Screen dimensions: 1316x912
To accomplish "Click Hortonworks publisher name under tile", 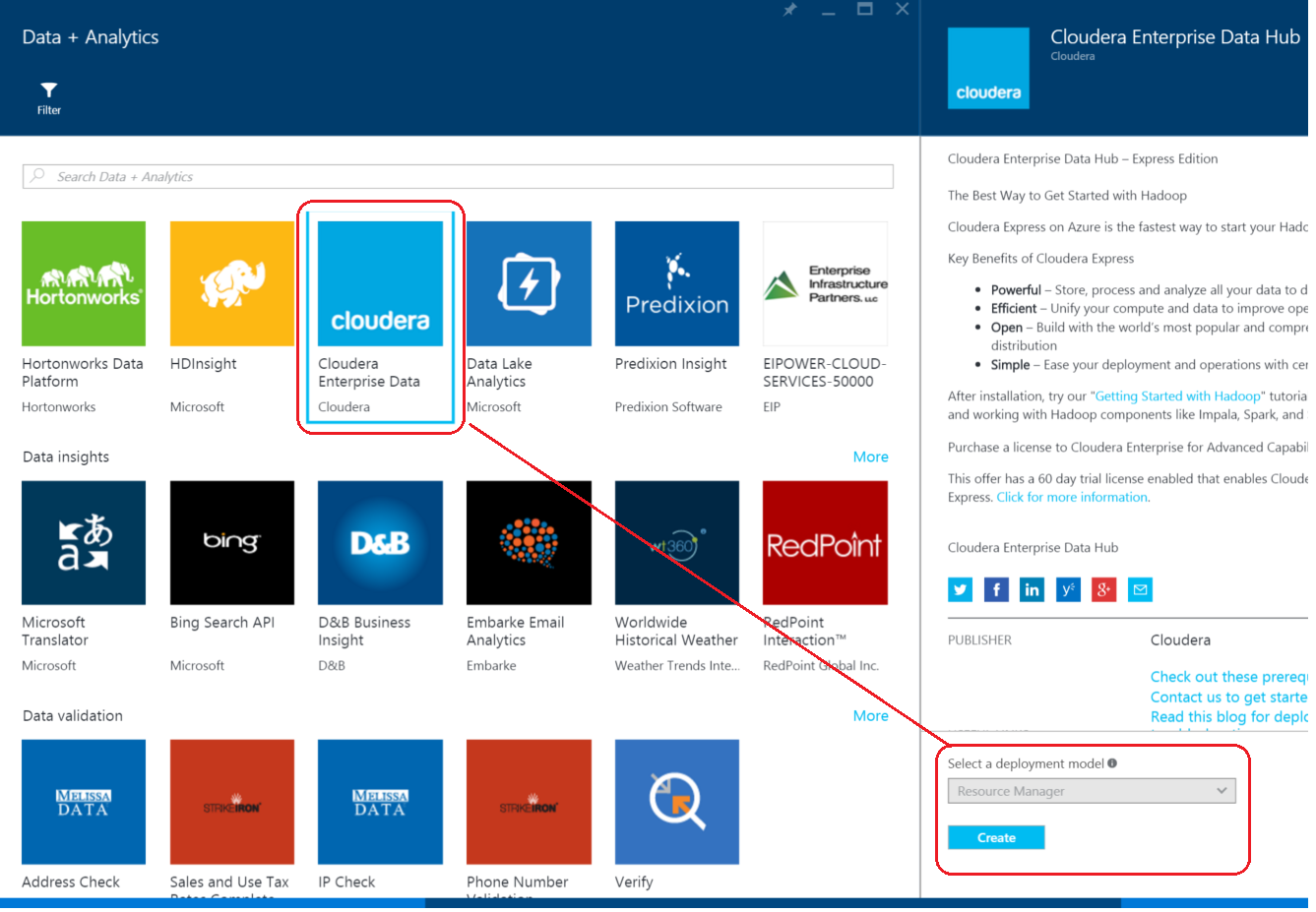I will [x=59, y=406].
